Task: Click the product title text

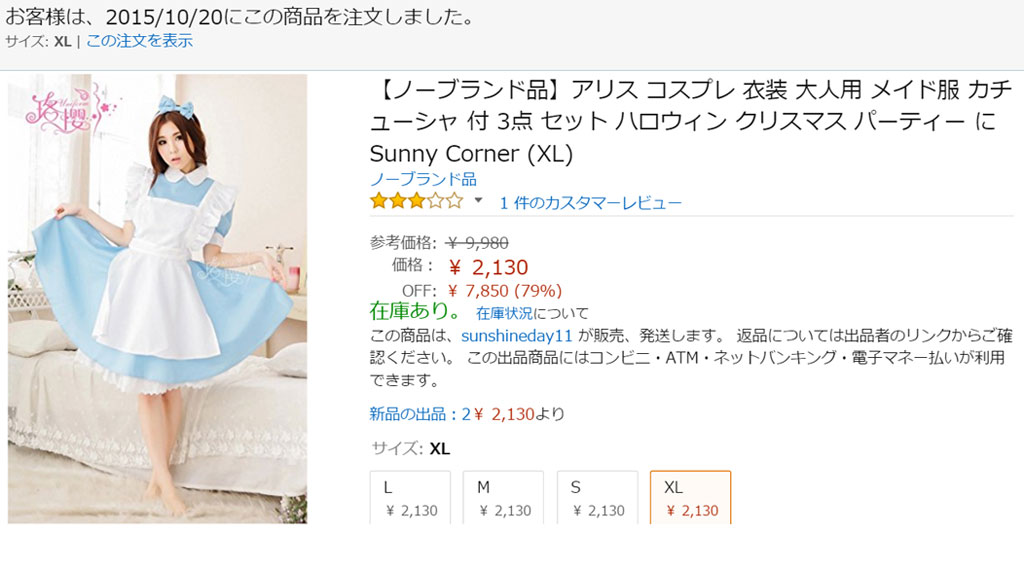Action: [691, 121]
